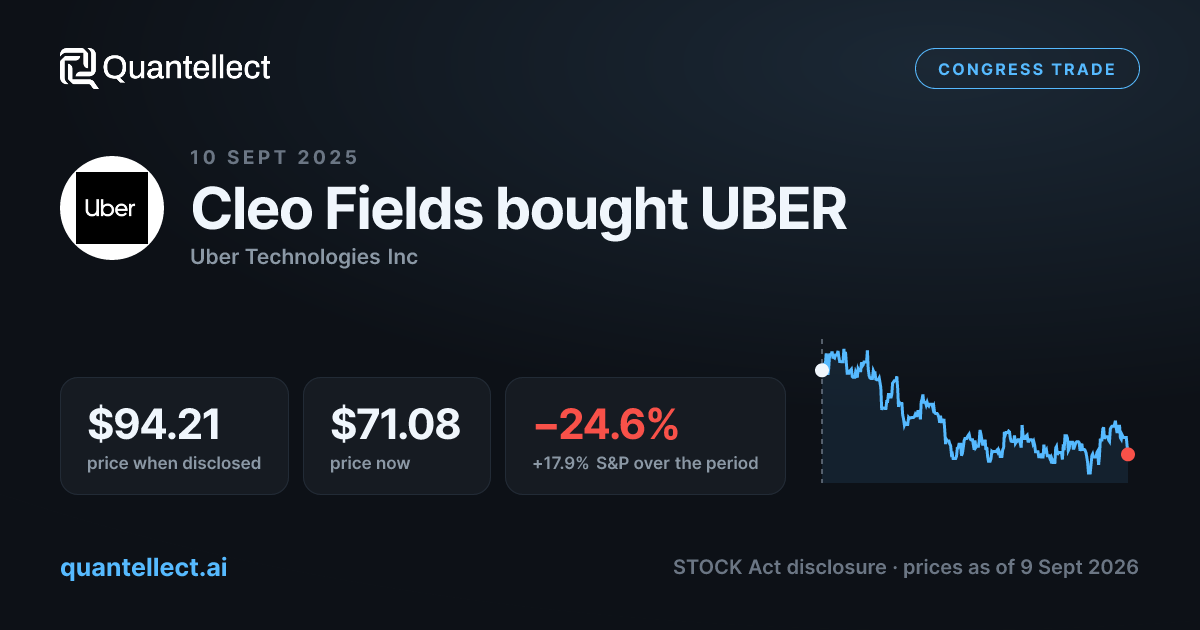
Task: Select the $94.21 disclosed price card
Action: pyautogui.click(x=174, y=435)
